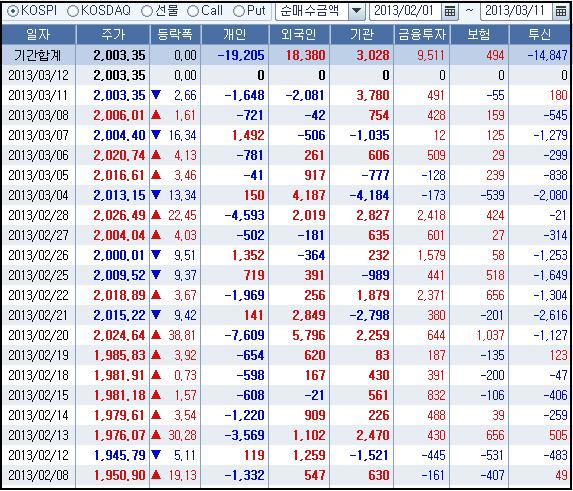The image size is (573, 491).
Task: Click the 개인 column header
Action: (235, 34)
